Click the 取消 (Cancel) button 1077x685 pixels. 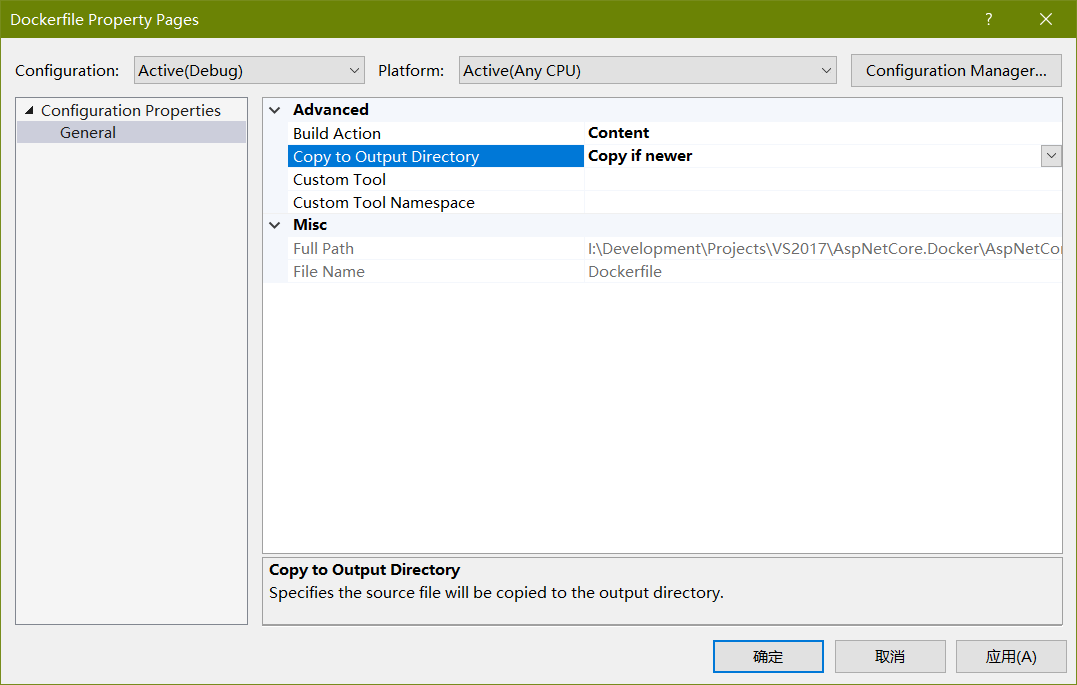pos(890,657)
